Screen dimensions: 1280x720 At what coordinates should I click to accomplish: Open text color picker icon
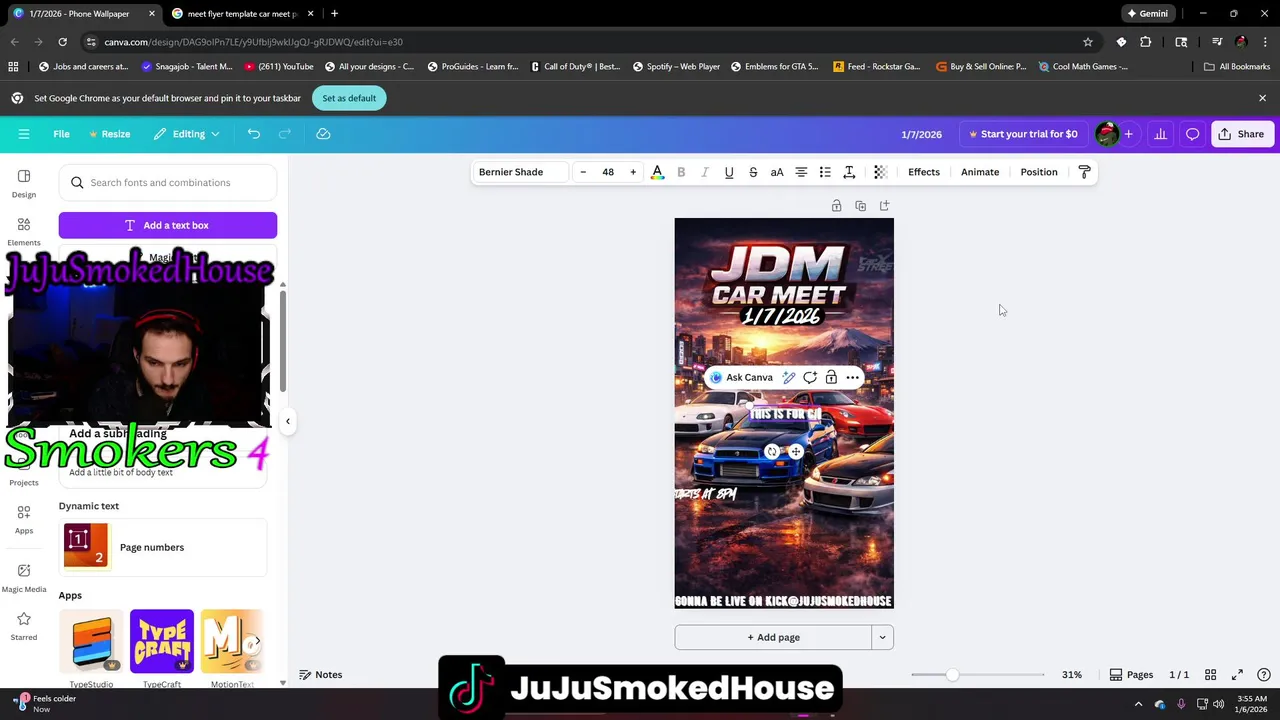pyautogui.click(x=657, y=172)
